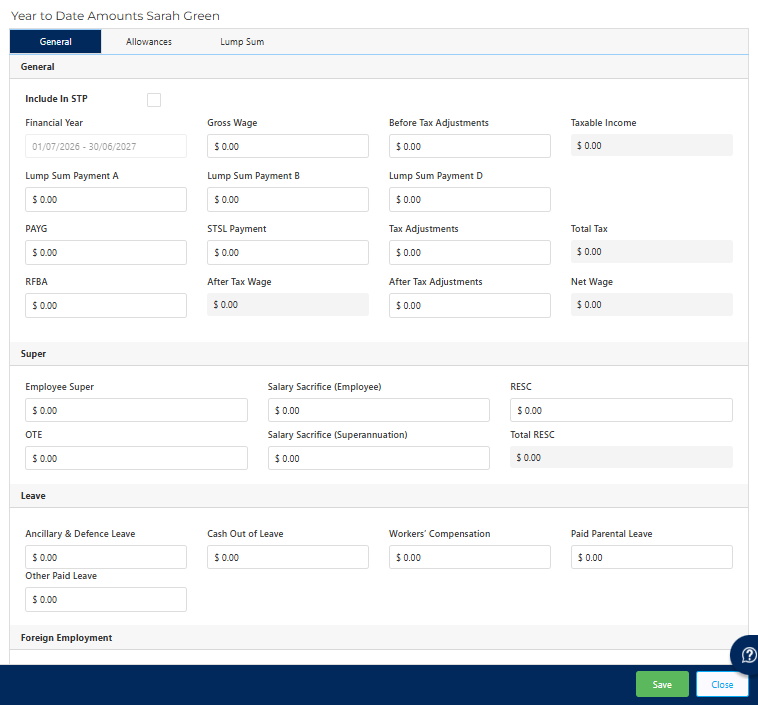Click the Employee Super input field
Screen dimensions: 758x705
136,410
